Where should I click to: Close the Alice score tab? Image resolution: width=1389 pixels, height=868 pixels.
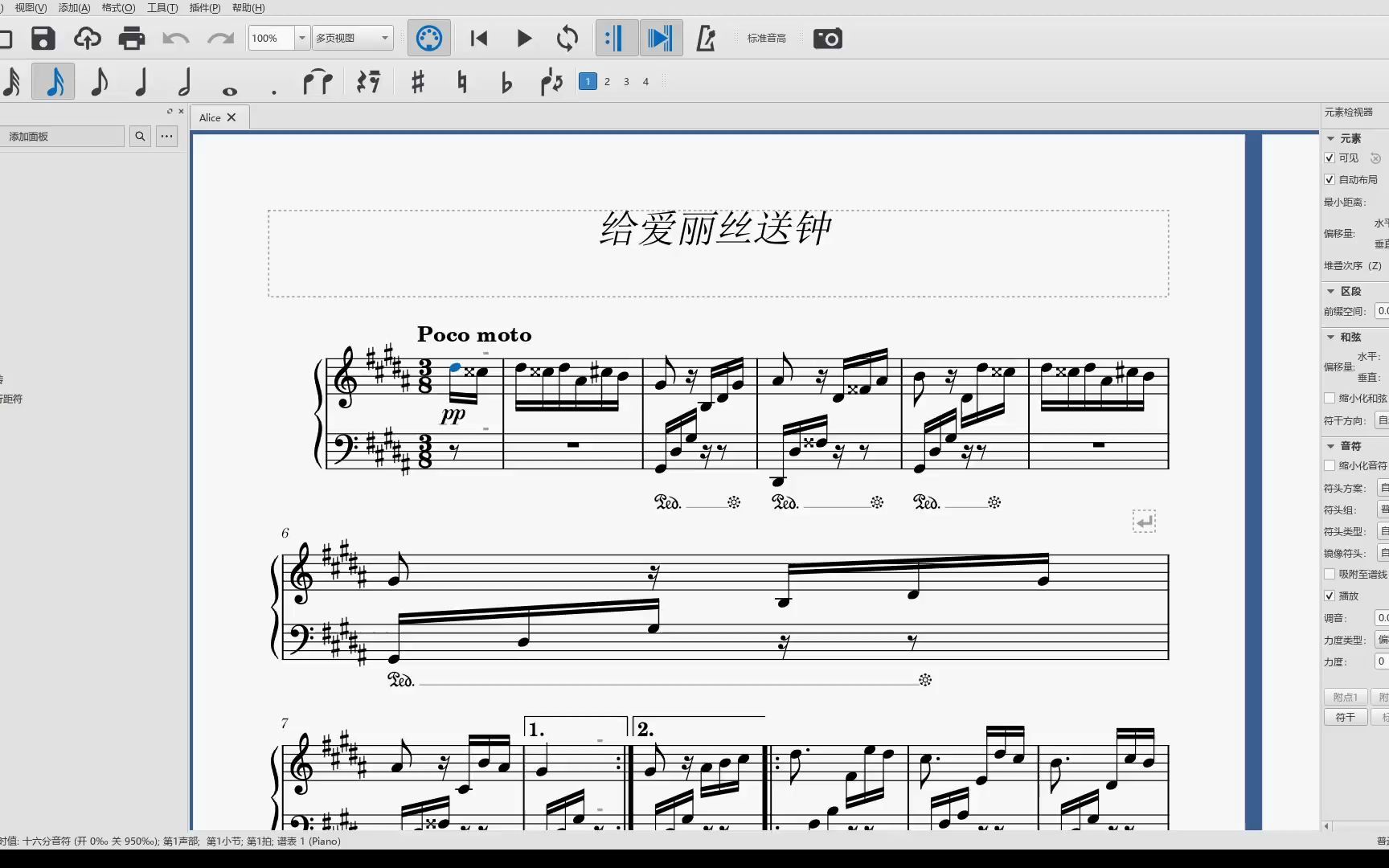click(x=231, y=117)
